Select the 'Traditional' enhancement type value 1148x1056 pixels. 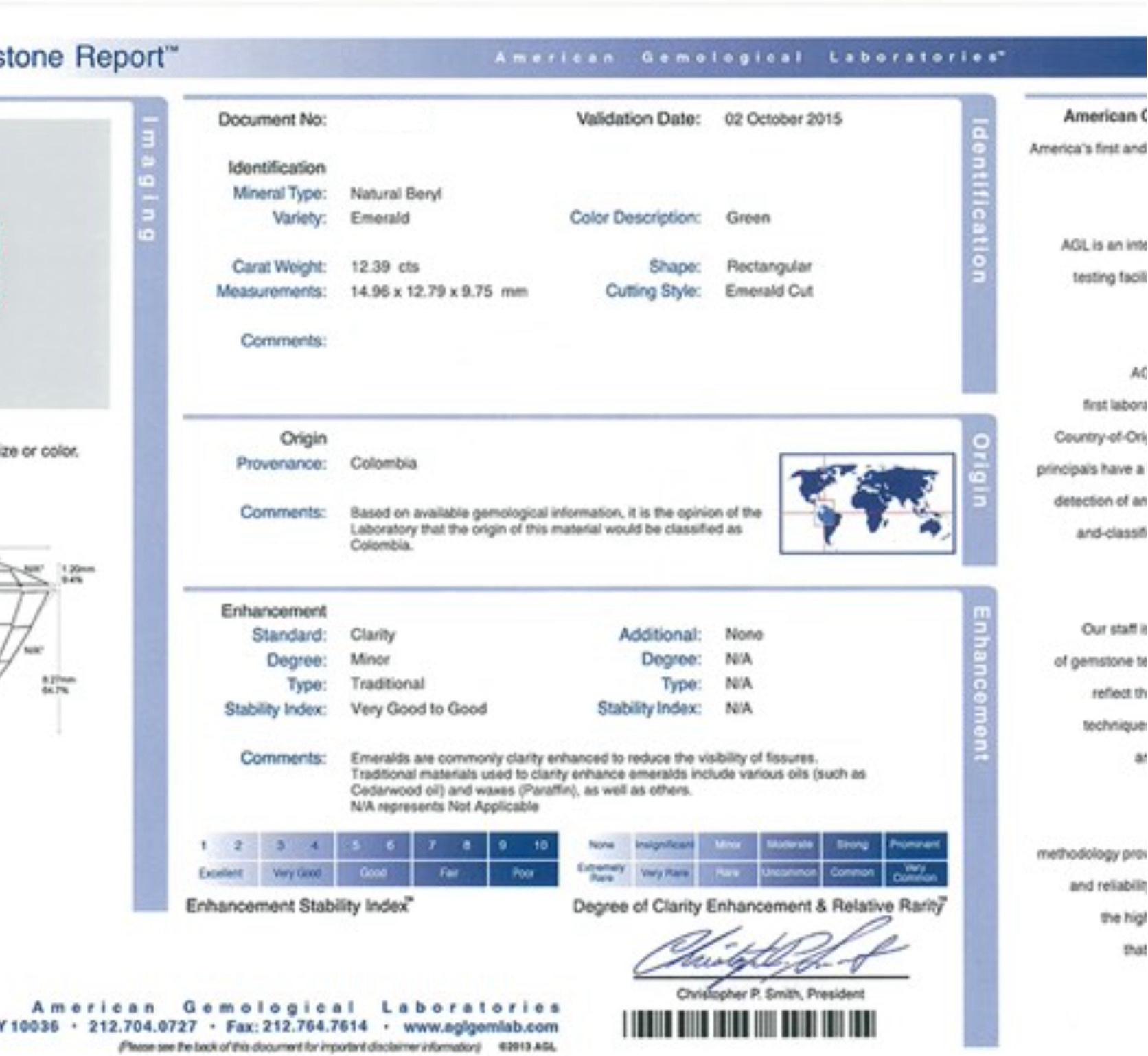pos(387,684)
